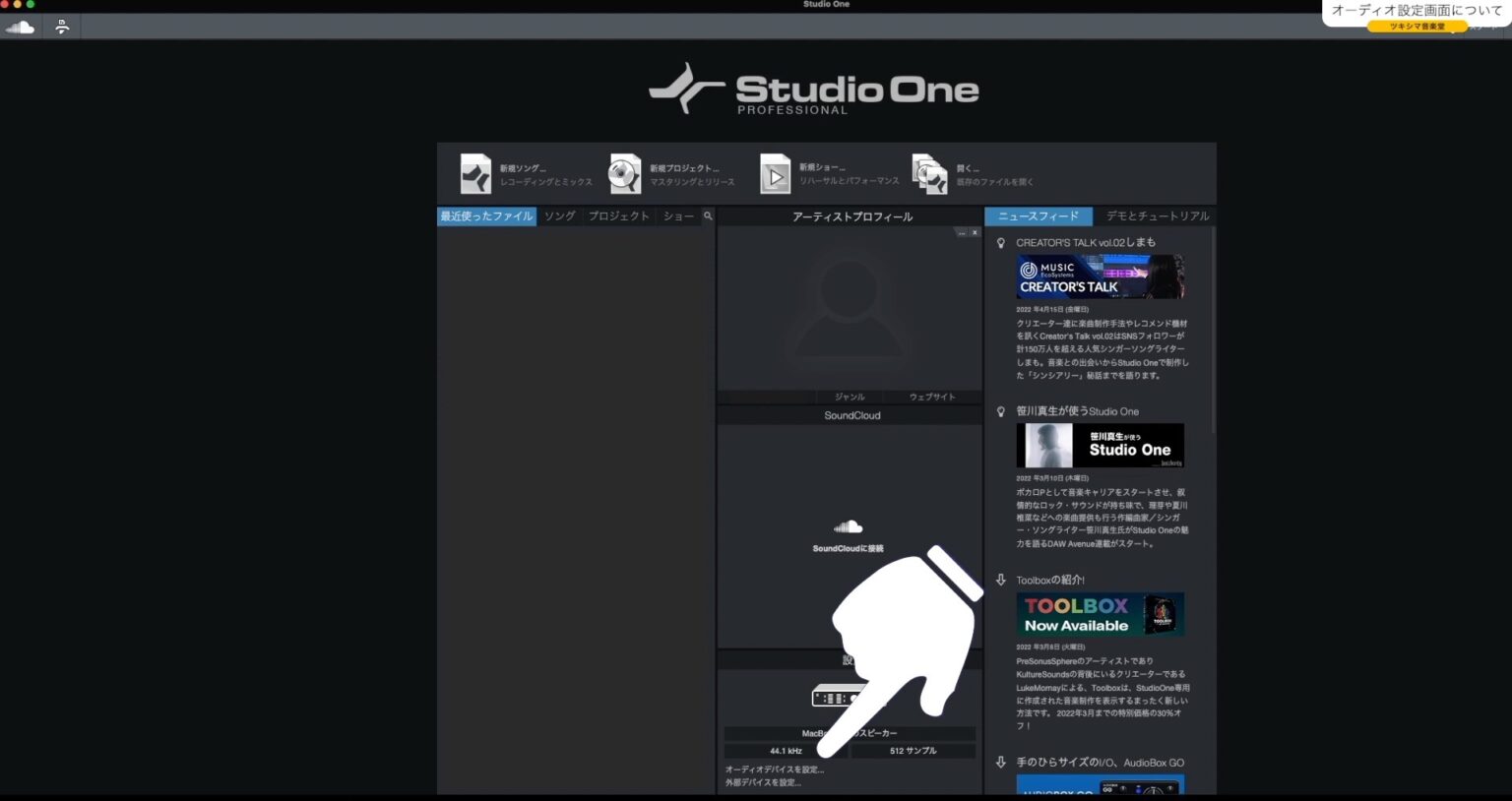Viewport: 1512px width, 801px height.
Task: Create a new song with 新規ソング icon
Action: (475, 173)
